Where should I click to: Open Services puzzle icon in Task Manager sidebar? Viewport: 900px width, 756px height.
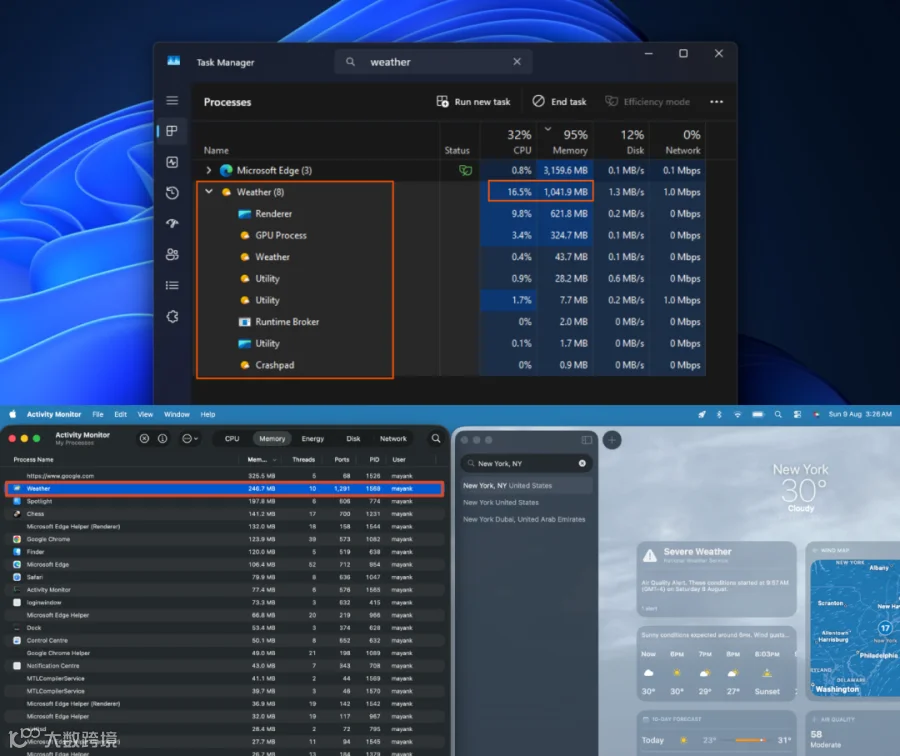(172, 316)
